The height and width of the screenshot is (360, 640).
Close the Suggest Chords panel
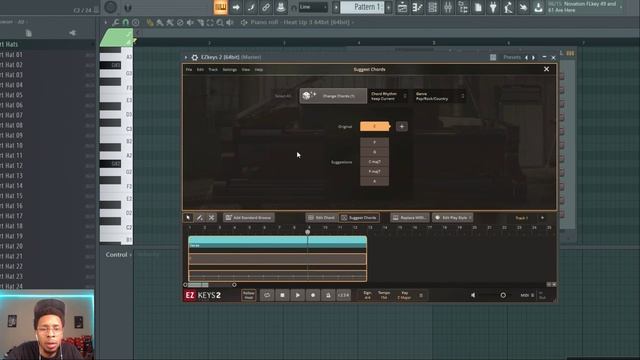click(547, 69)
